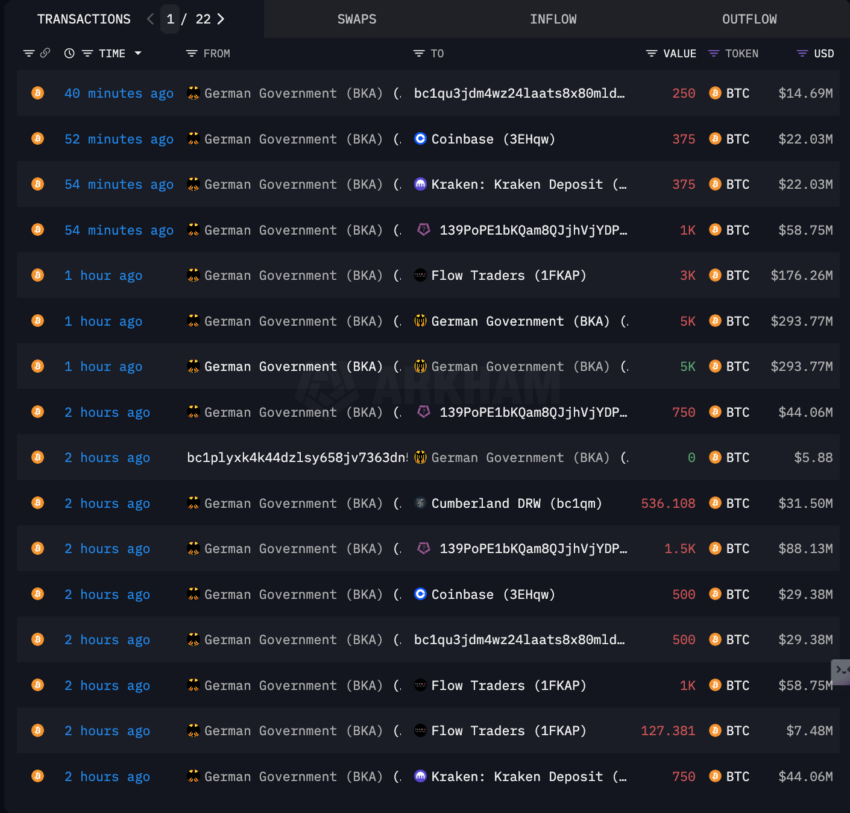Switch to the SWAPS tab
The image size is (850, 813).
click(357, 19)
